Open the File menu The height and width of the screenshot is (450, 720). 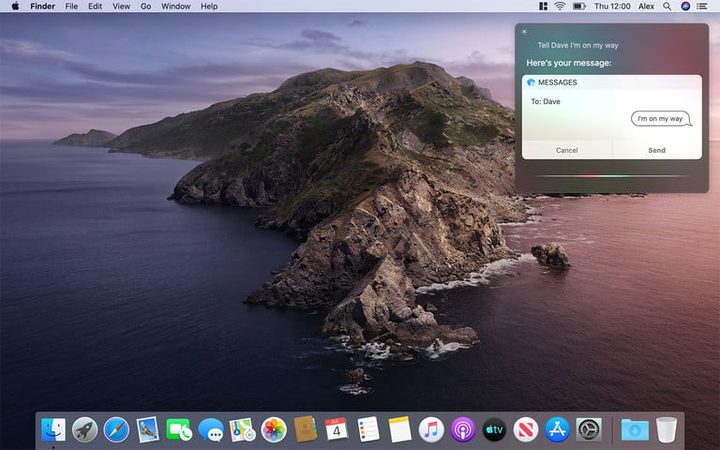point(72,6)
